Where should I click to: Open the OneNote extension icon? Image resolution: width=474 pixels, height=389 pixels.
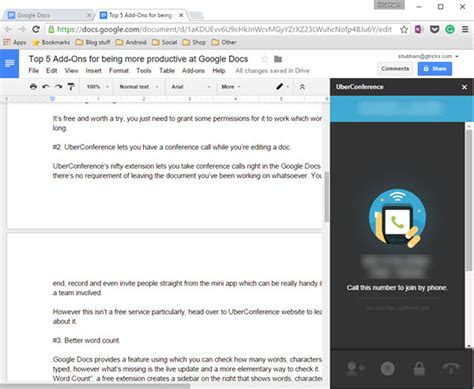coord(419,29)
